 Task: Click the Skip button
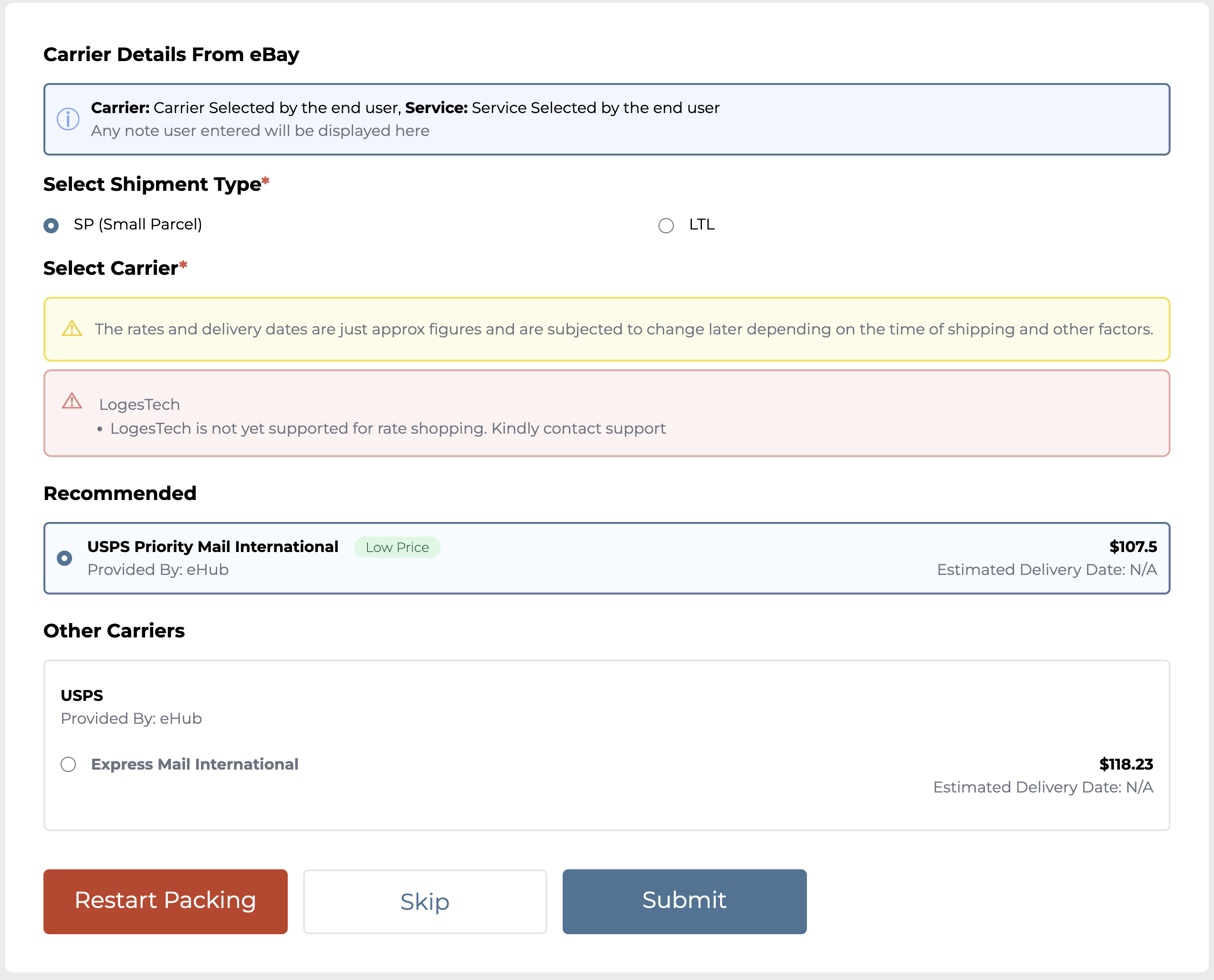[x=425, y=901]
